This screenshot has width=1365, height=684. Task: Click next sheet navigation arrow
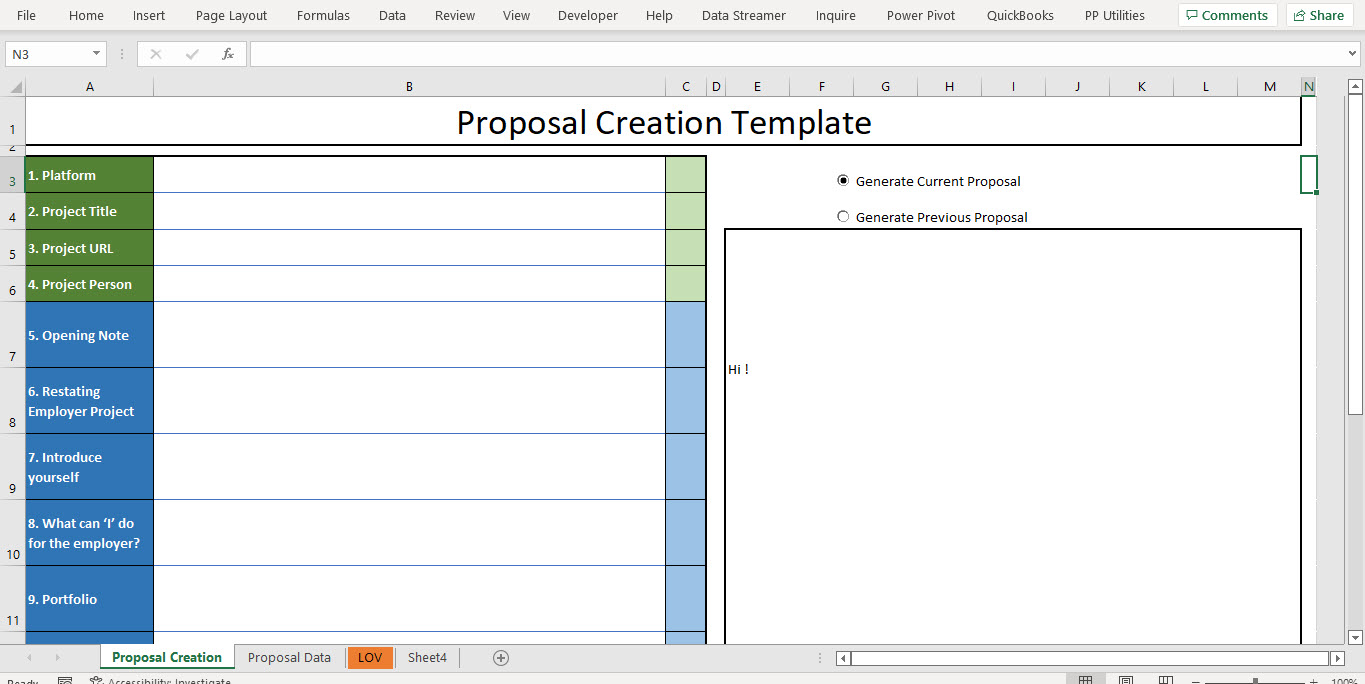pyautogui.click(x=57, y=657)
